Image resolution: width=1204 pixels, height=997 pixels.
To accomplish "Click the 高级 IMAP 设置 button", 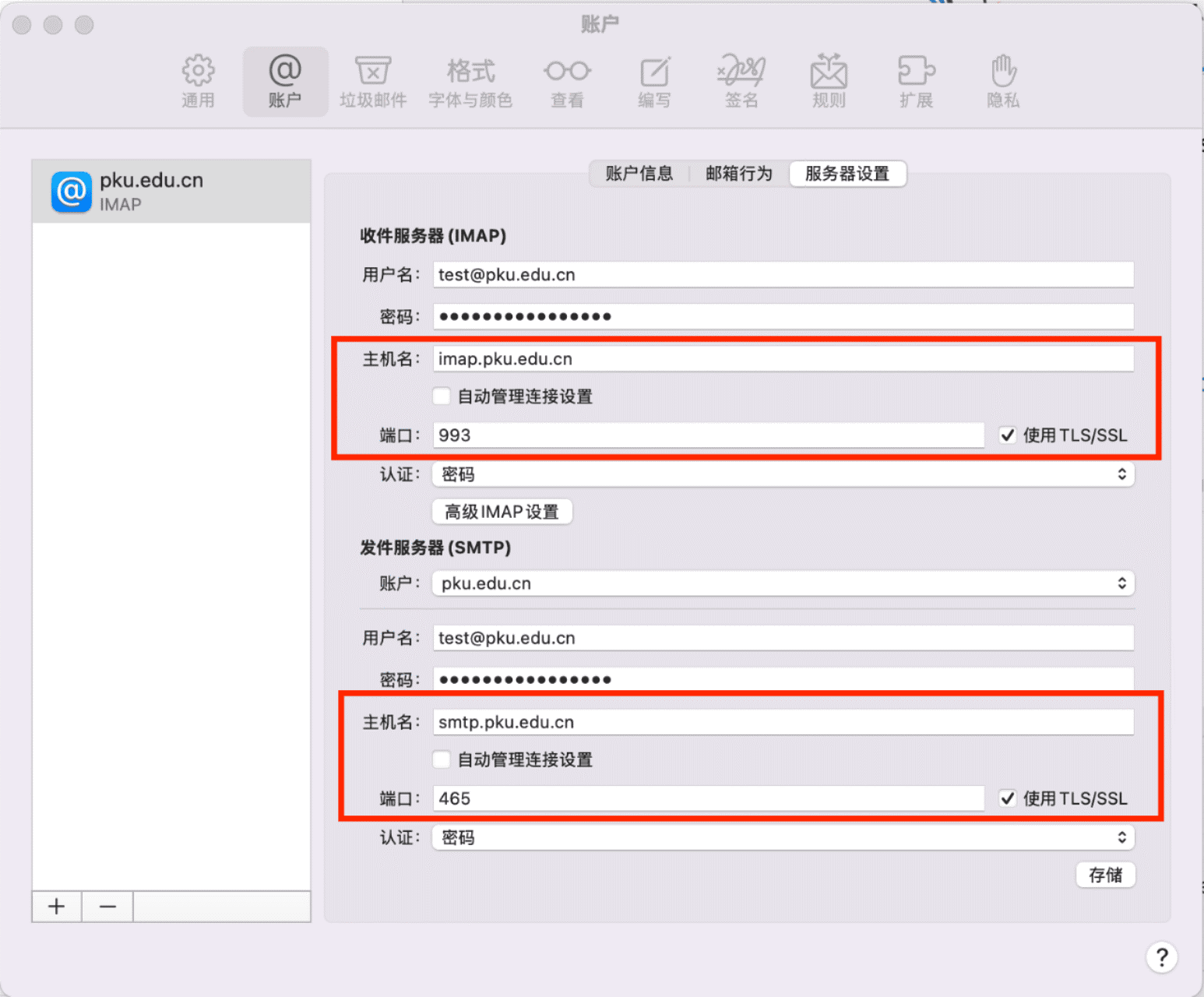I will coord(502,512).
